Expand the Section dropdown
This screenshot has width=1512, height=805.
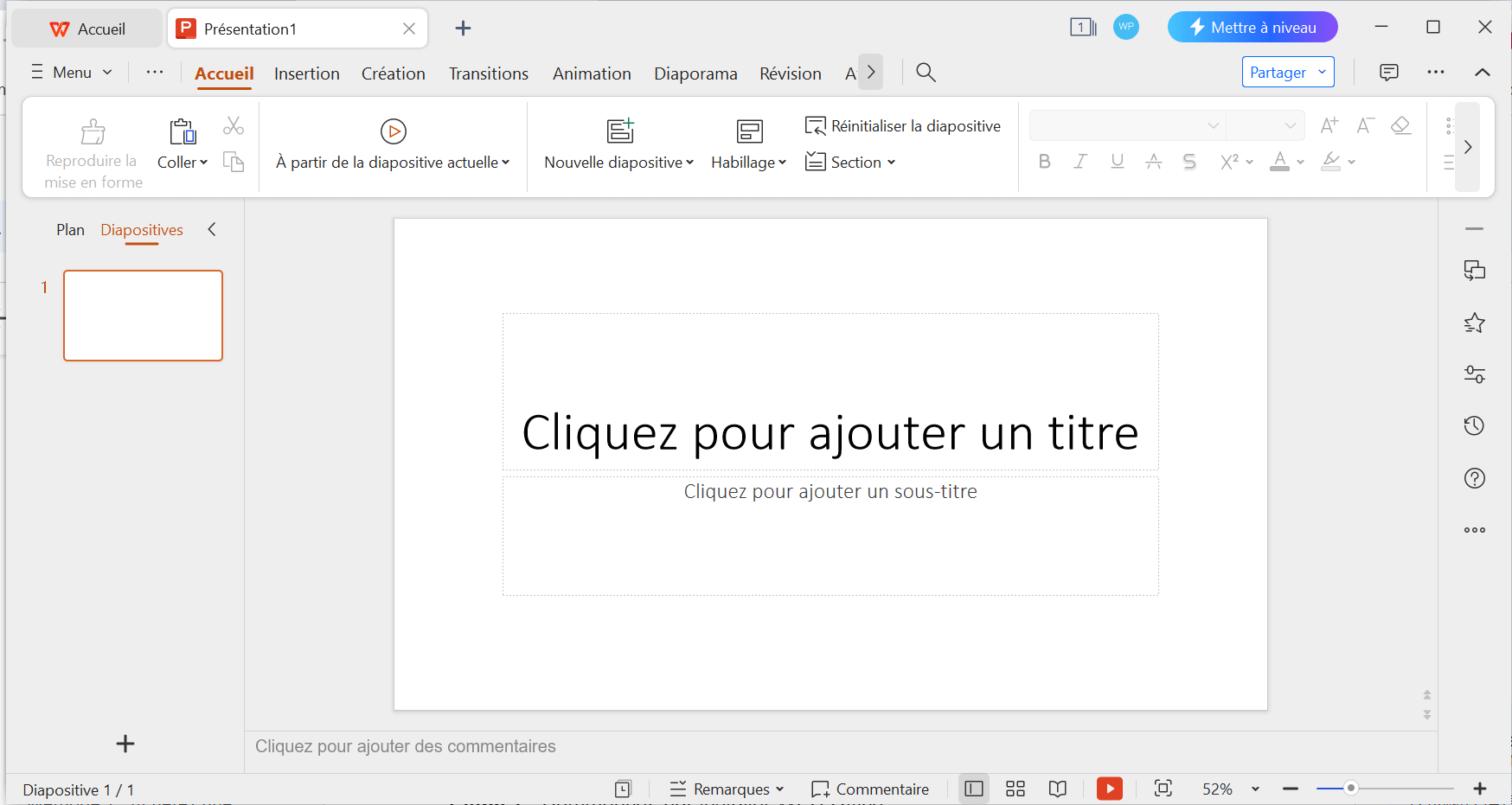851,162
